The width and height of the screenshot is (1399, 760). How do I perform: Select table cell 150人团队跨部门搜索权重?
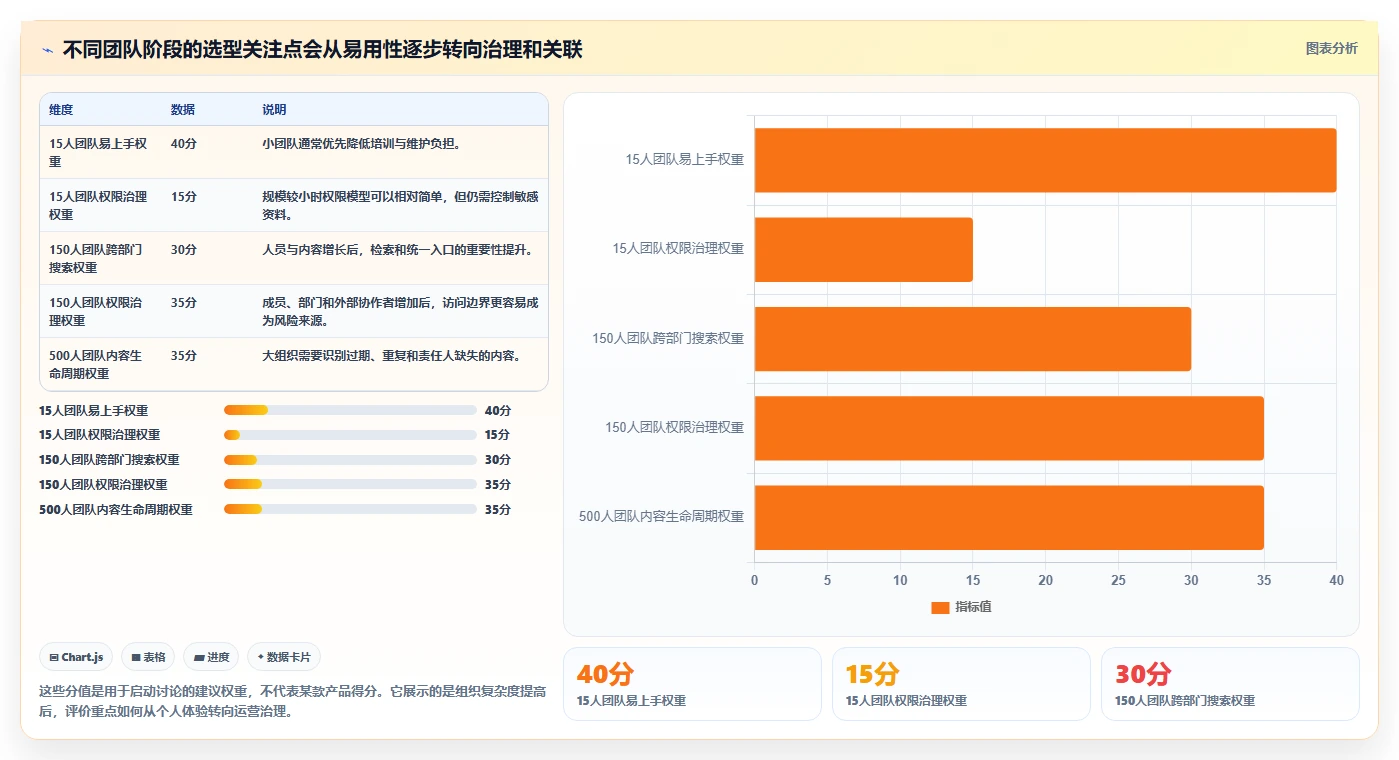pyautogui.click(x=99, y=258)
